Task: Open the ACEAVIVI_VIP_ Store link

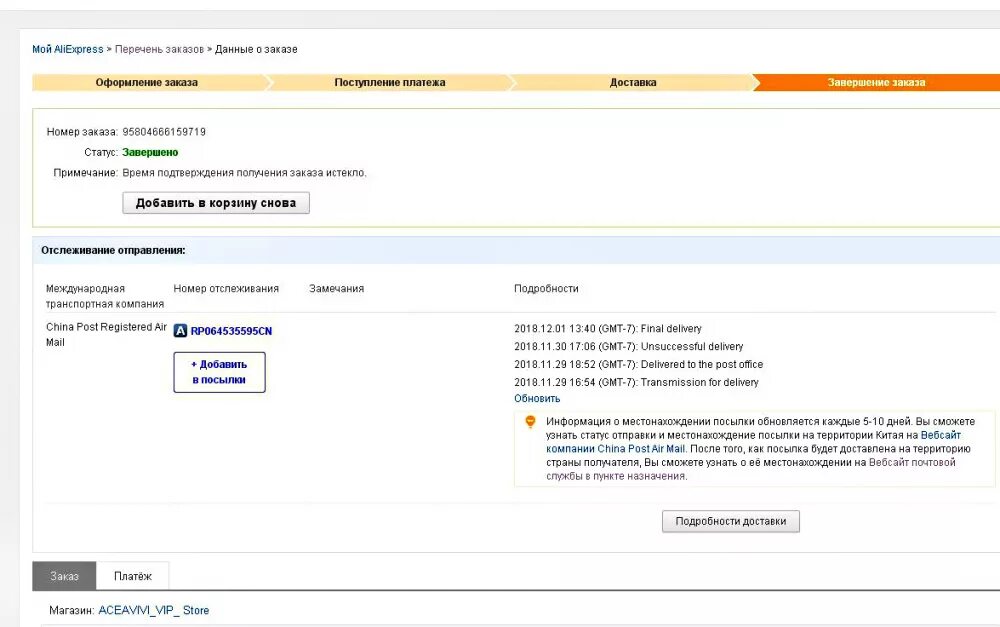Action: 154,610
